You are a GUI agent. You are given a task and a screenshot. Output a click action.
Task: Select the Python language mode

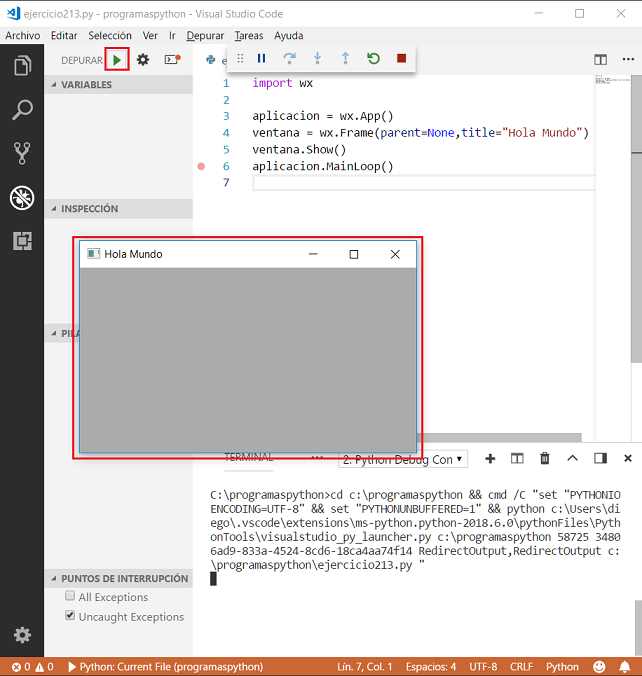562,667
